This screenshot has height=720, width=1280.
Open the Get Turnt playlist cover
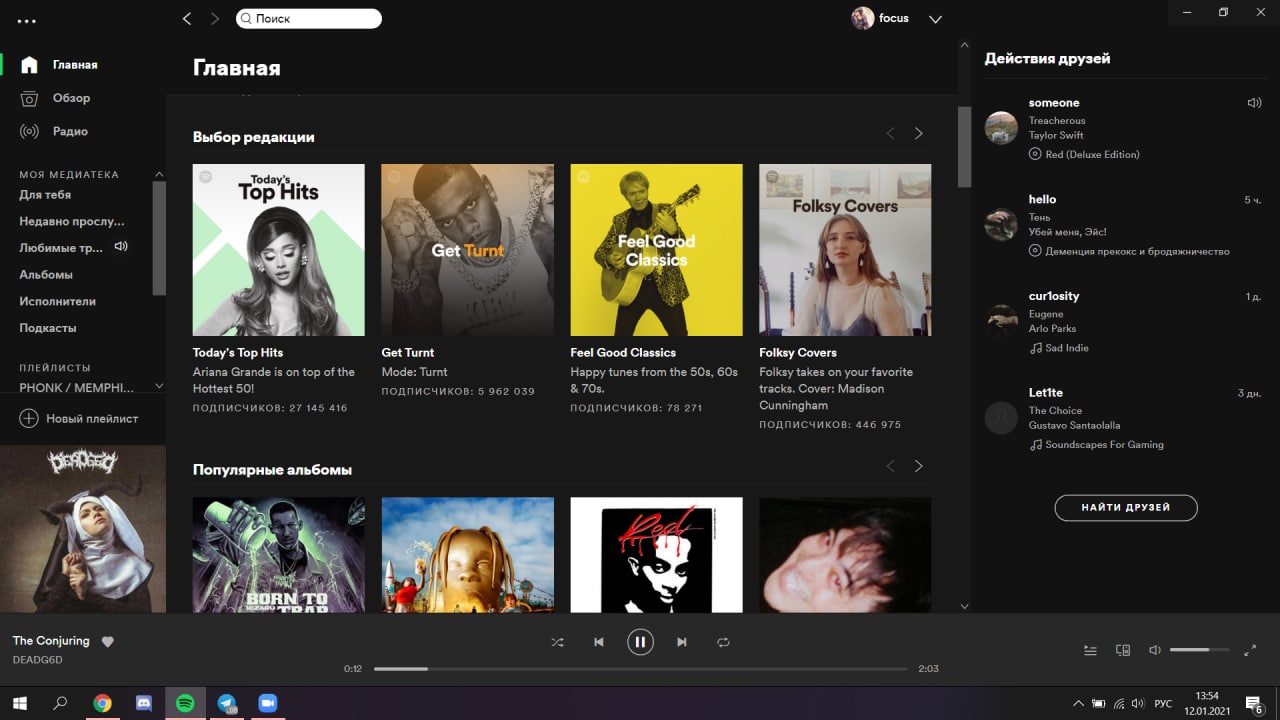[x=468, y=250]
